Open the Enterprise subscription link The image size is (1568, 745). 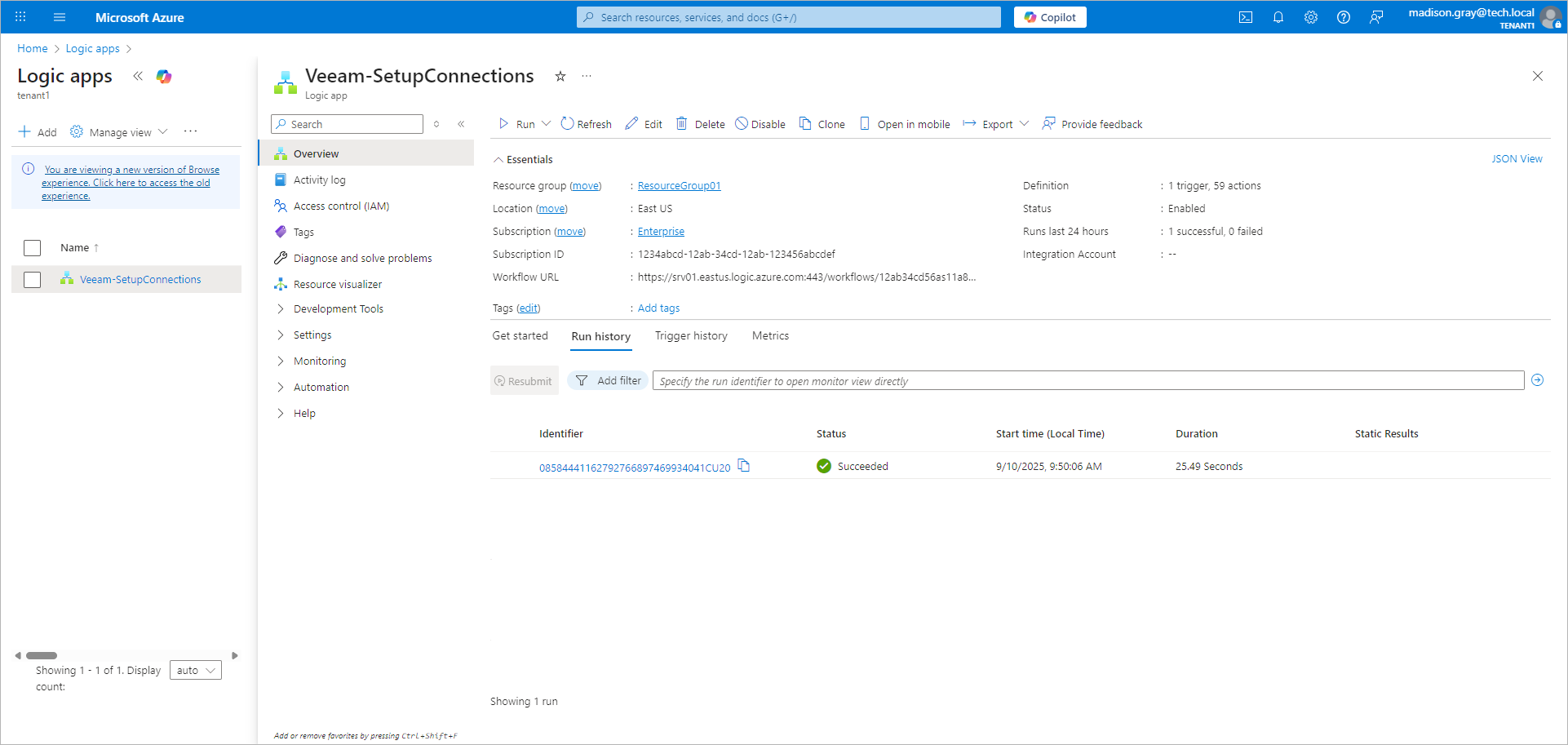(x=661, y=232)
